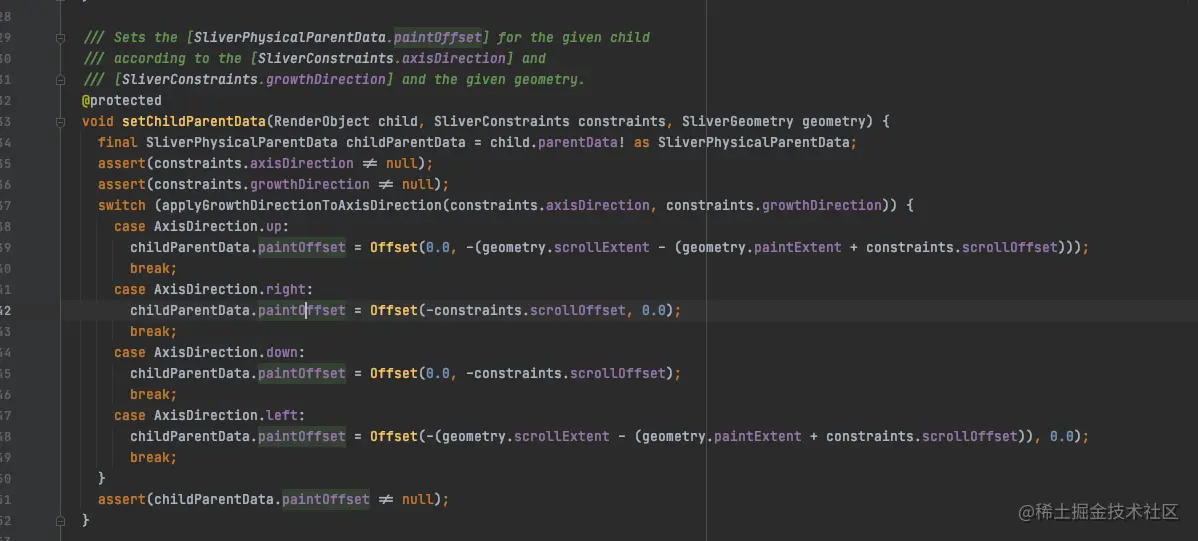Click the "as" cast keyword
Image resolution: width=1198 pixels, height=541 pixels.
pos(642,142)
